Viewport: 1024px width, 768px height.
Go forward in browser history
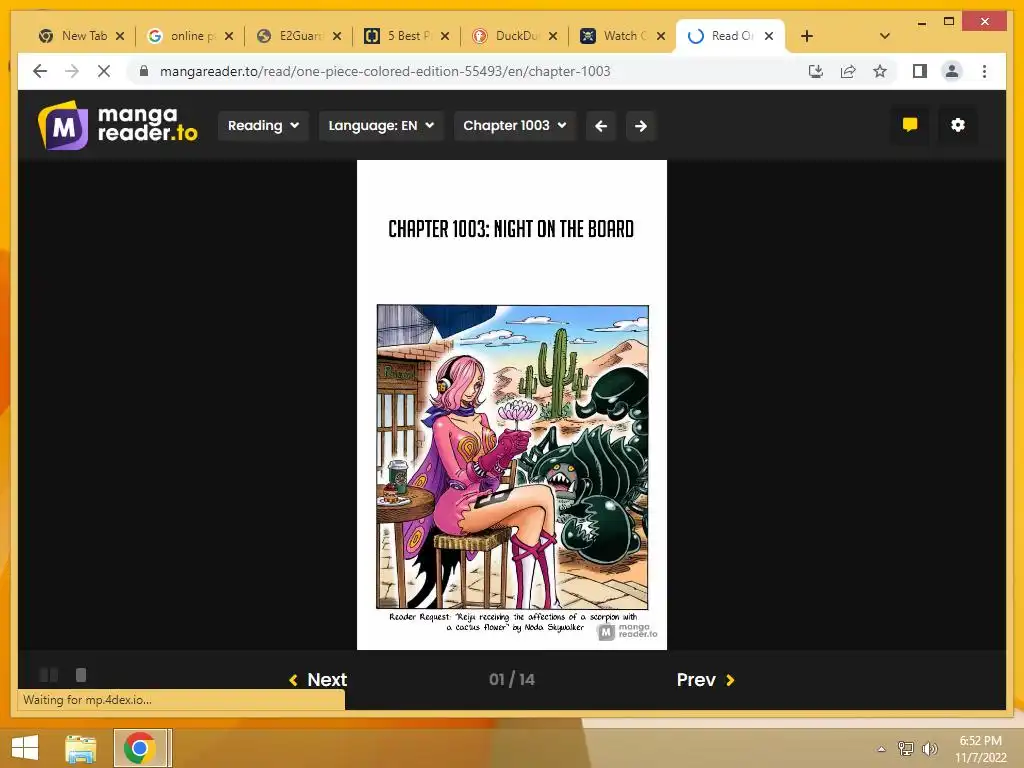(72, 71)
